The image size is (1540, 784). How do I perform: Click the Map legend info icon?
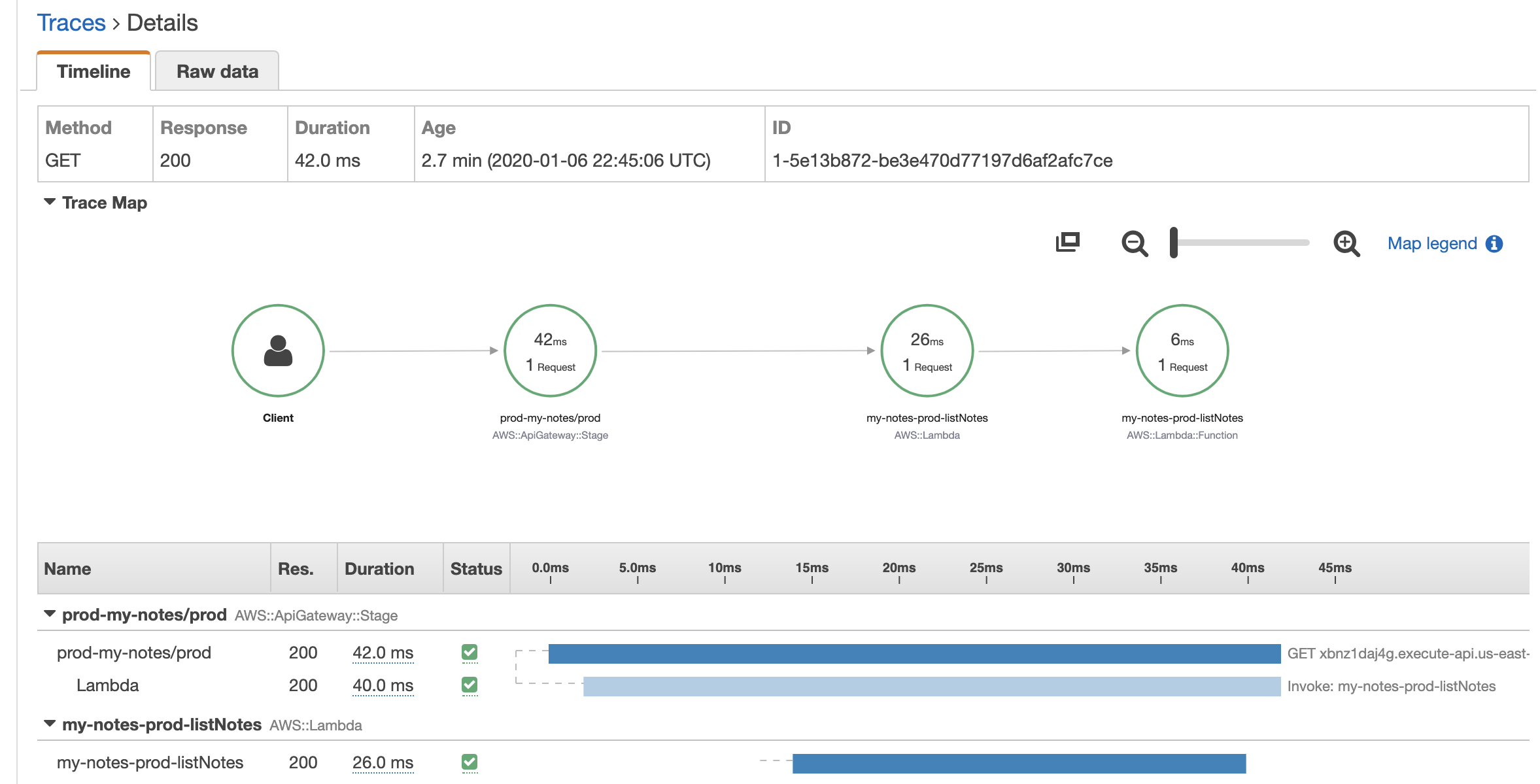click(1494, 244)
